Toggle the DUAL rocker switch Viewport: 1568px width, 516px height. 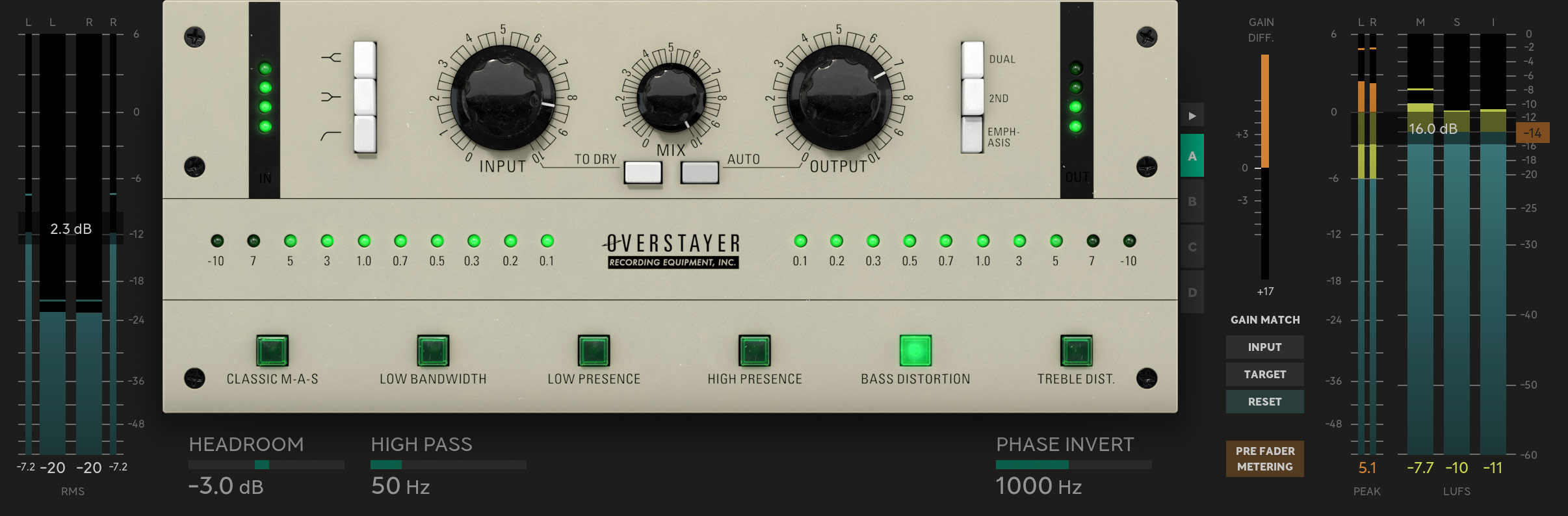[x=973, y=60]
